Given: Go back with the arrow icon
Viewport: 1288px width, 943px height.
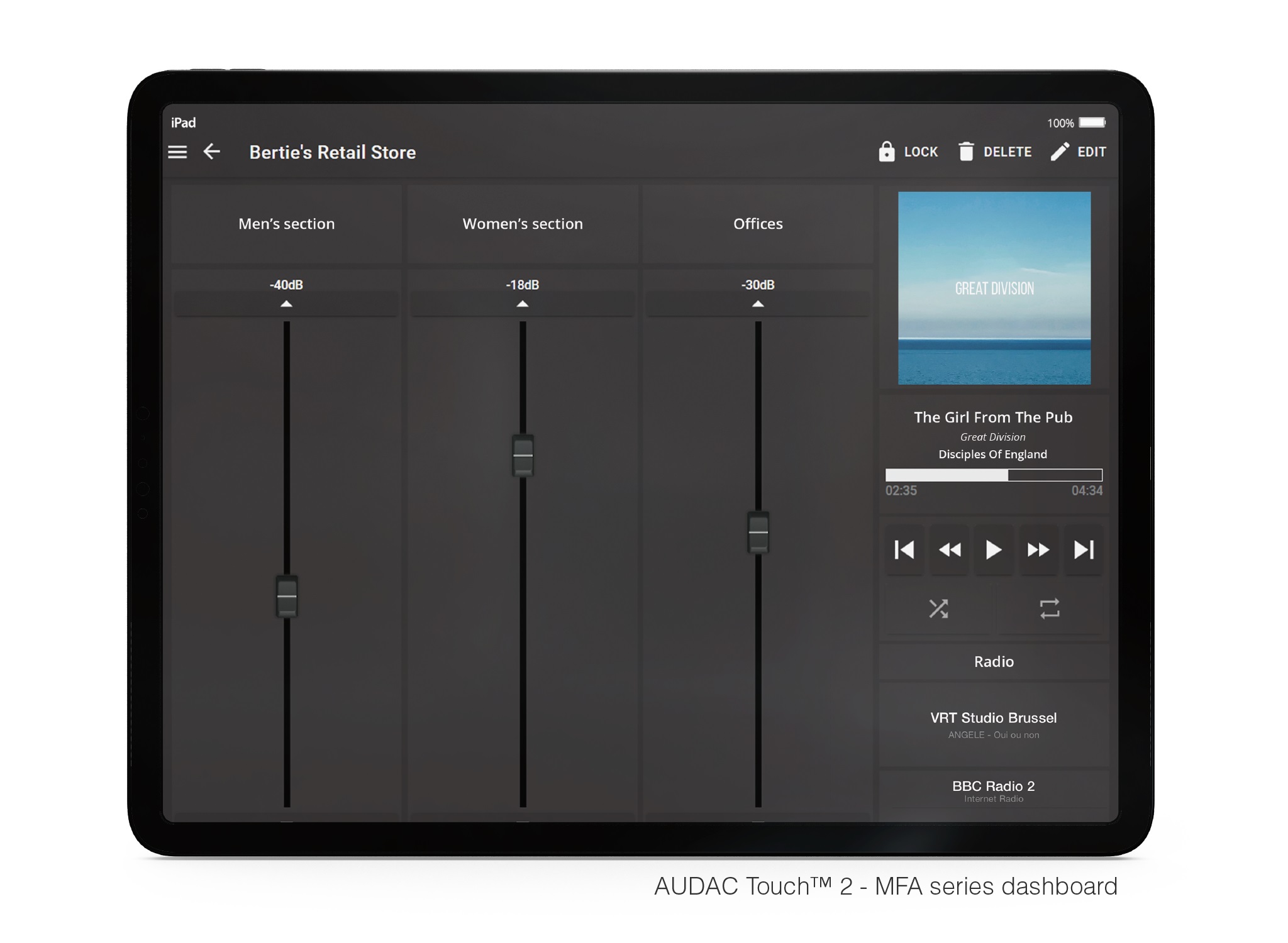Looking at the screenshot, I should pyautogui.click(x=212, y=152).
